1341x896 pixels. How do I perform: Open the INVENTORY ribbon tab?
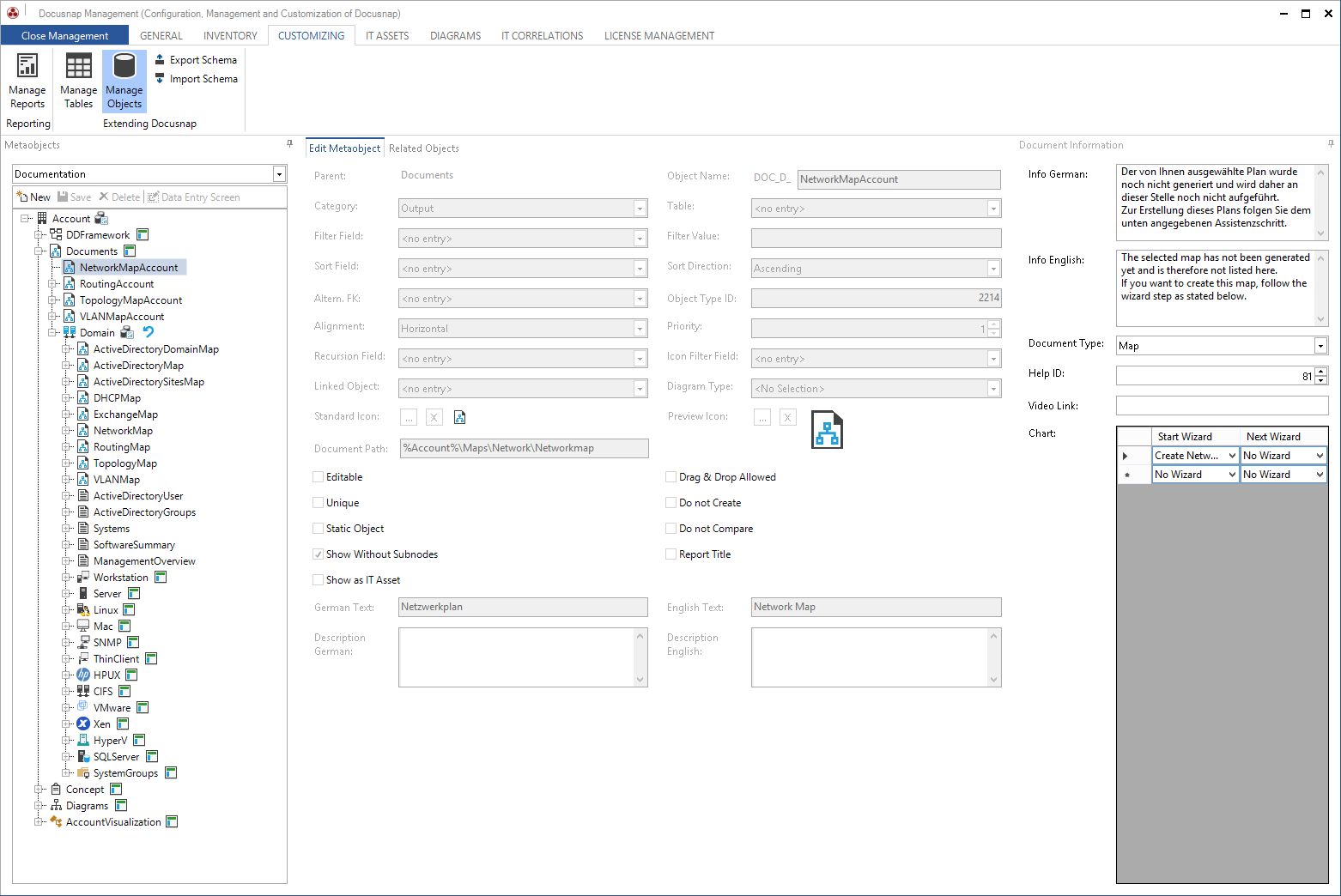pos(230,35)
